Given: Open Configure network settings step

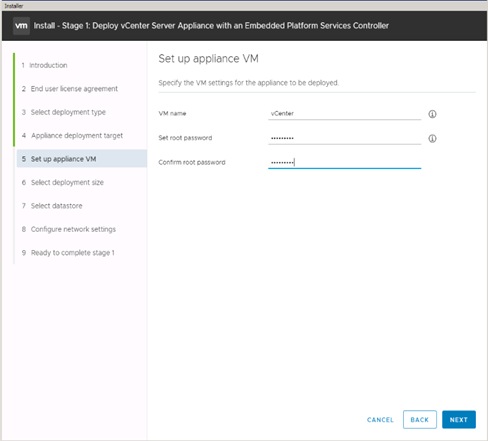Looking at the screenshot, I should point(69,229).
